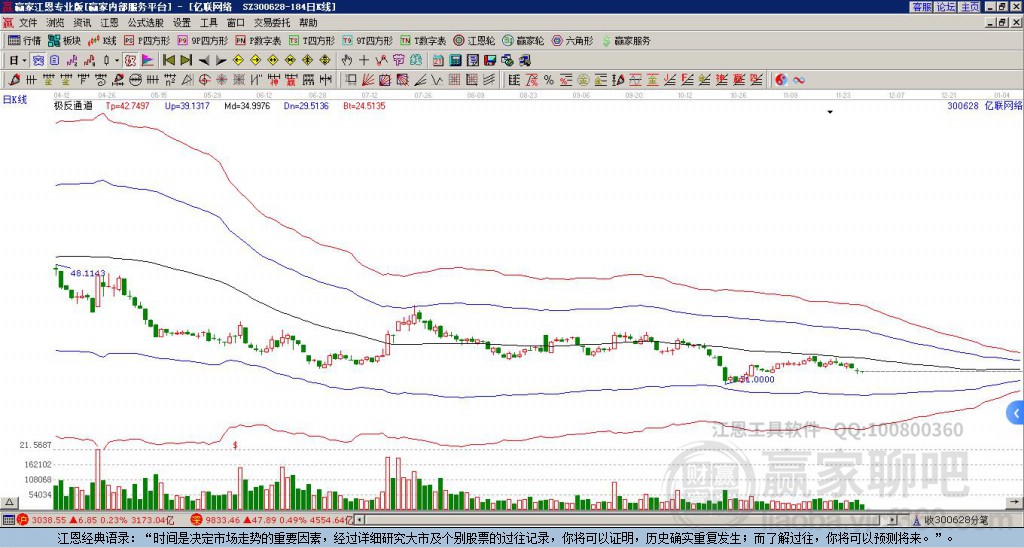1024x548 pixels.
Task: Open the 文件 menu
Action: [x=28, y=23]
